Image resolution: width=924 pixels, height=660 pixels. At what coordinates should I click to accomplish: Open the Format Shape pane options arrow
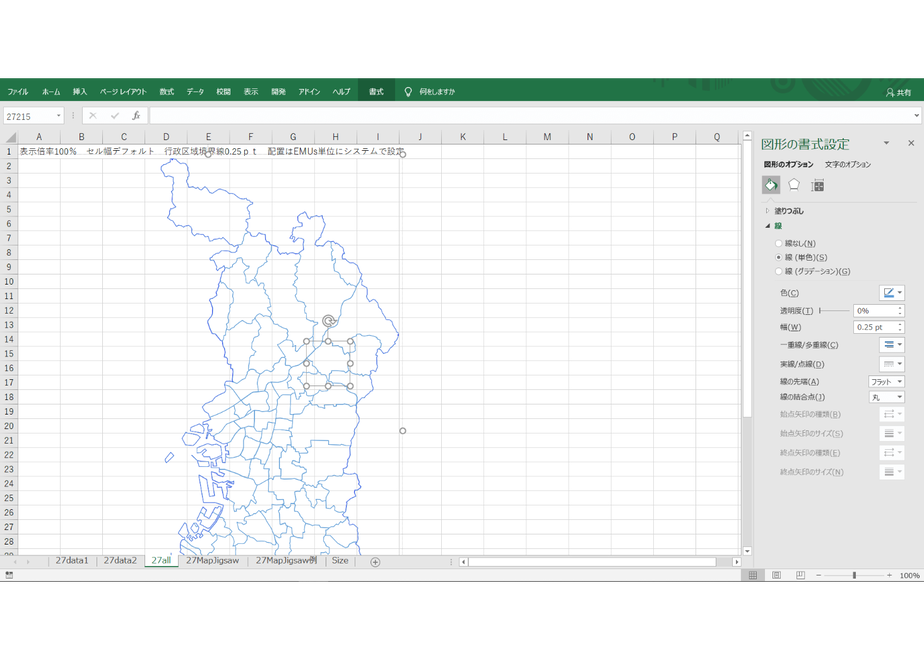click(x=886, y=143)
